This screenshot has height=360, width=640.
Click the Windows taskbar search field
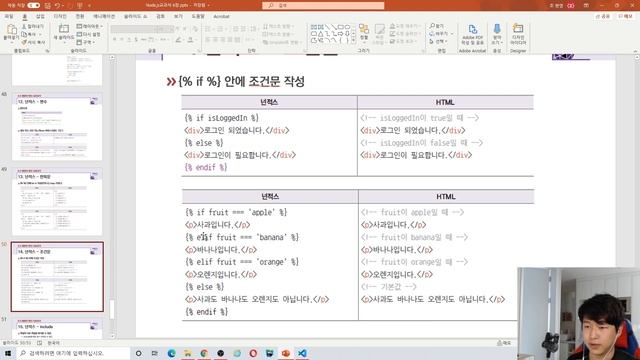point(73,353)
